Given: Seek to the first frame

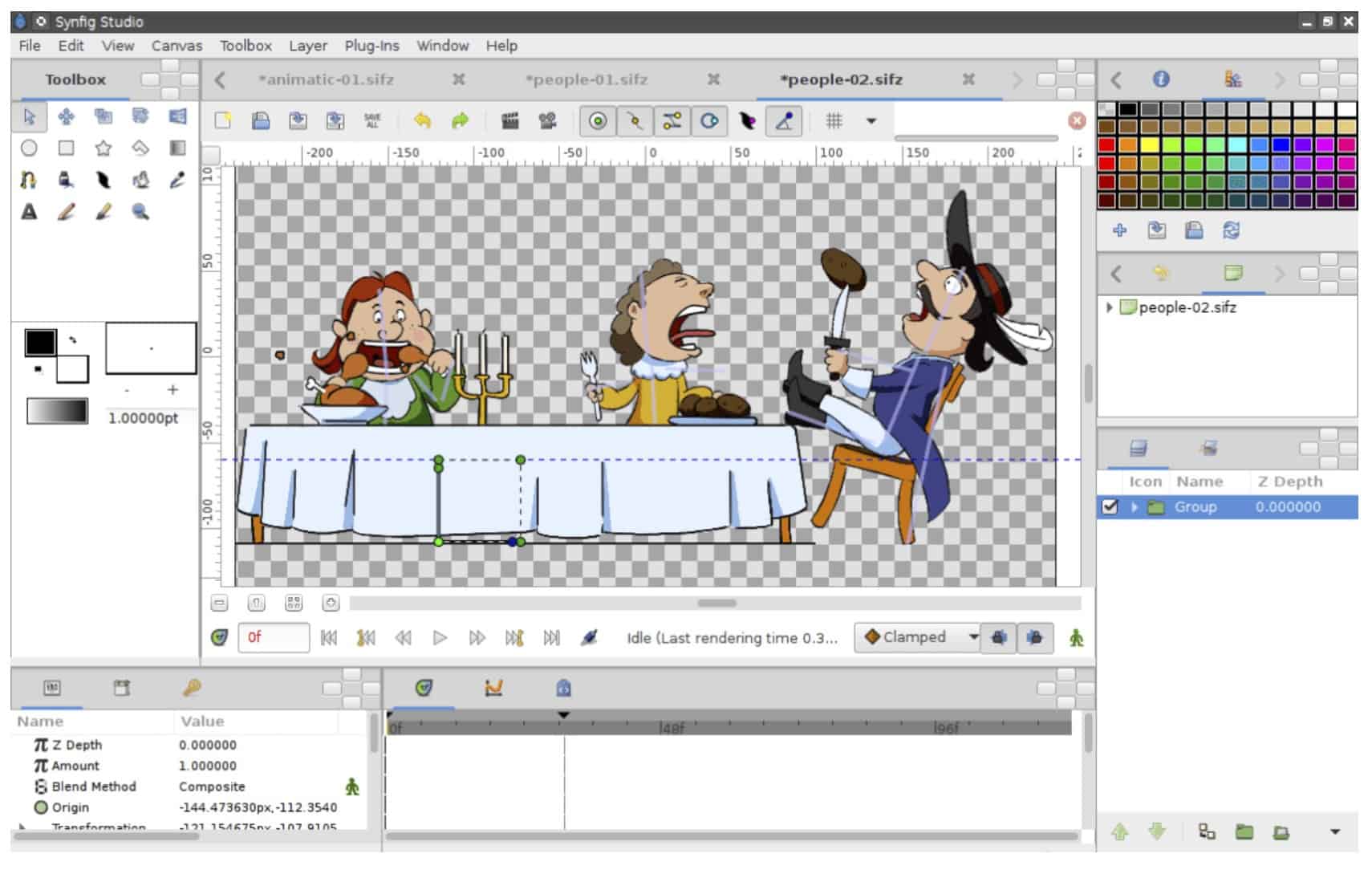Looking at the screenshot, I should 328,638.
